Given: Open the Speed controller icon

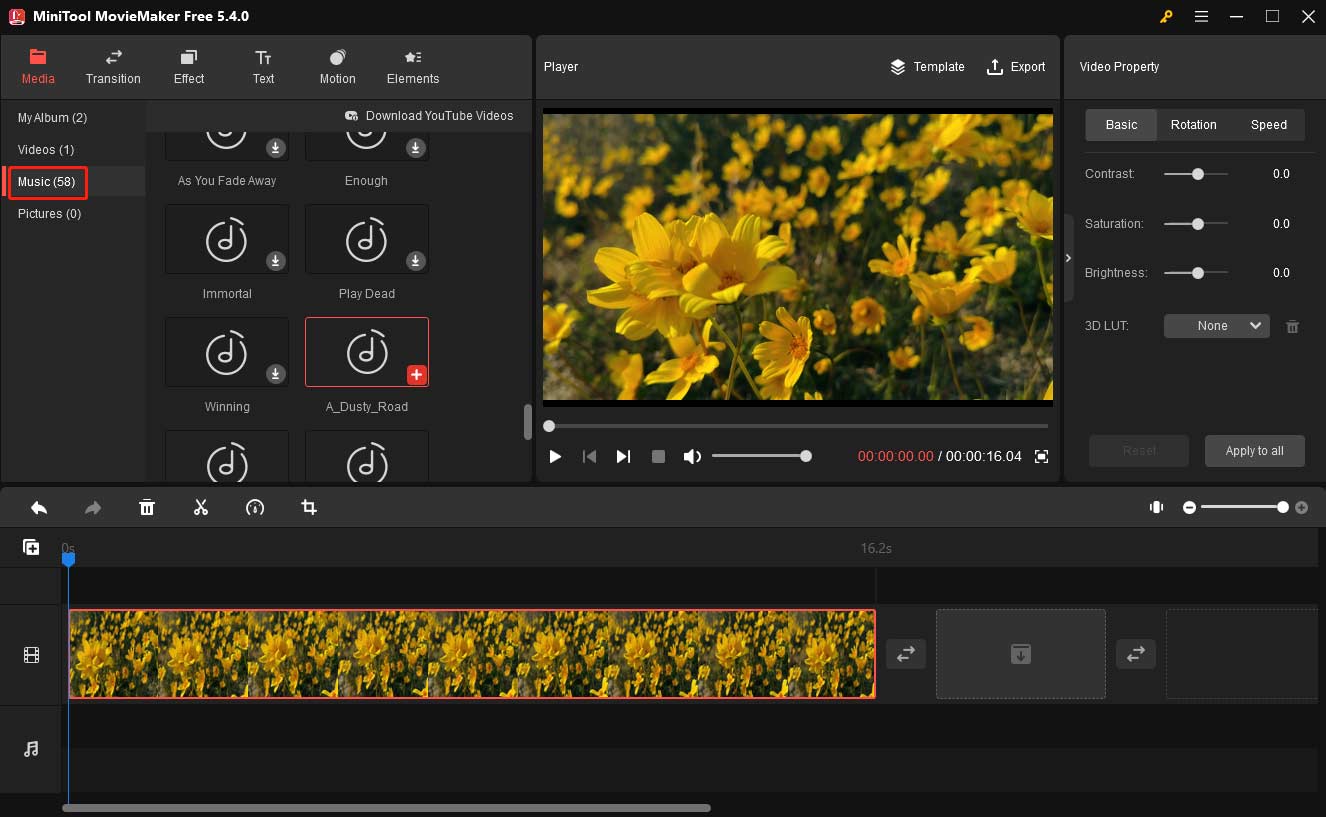Looking at the screenshot, I should tap(255, 507).
